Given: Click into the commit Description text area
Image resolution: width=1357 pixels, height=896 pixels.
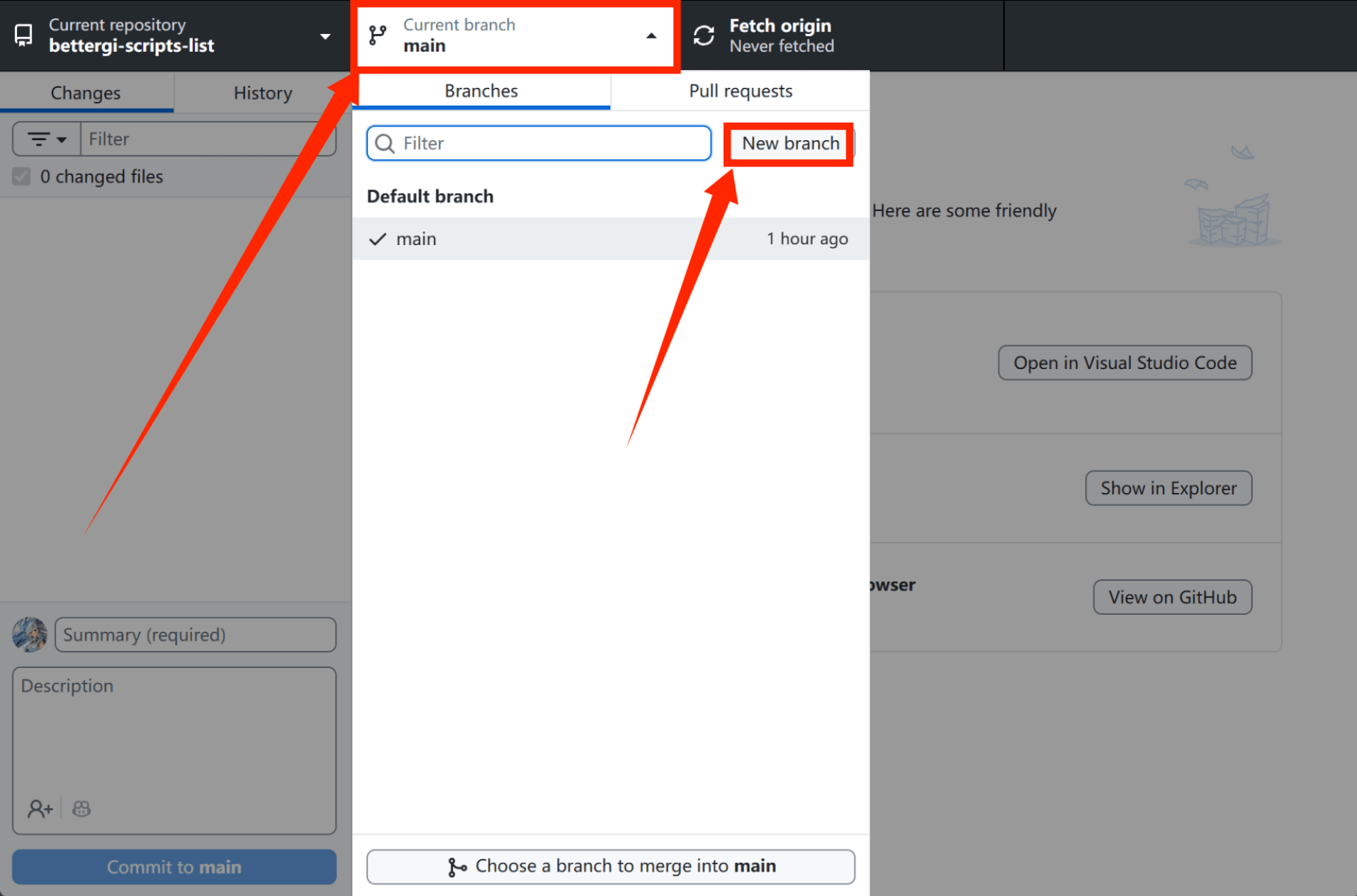Looking at the screenshot, I should tap(174, 737).
